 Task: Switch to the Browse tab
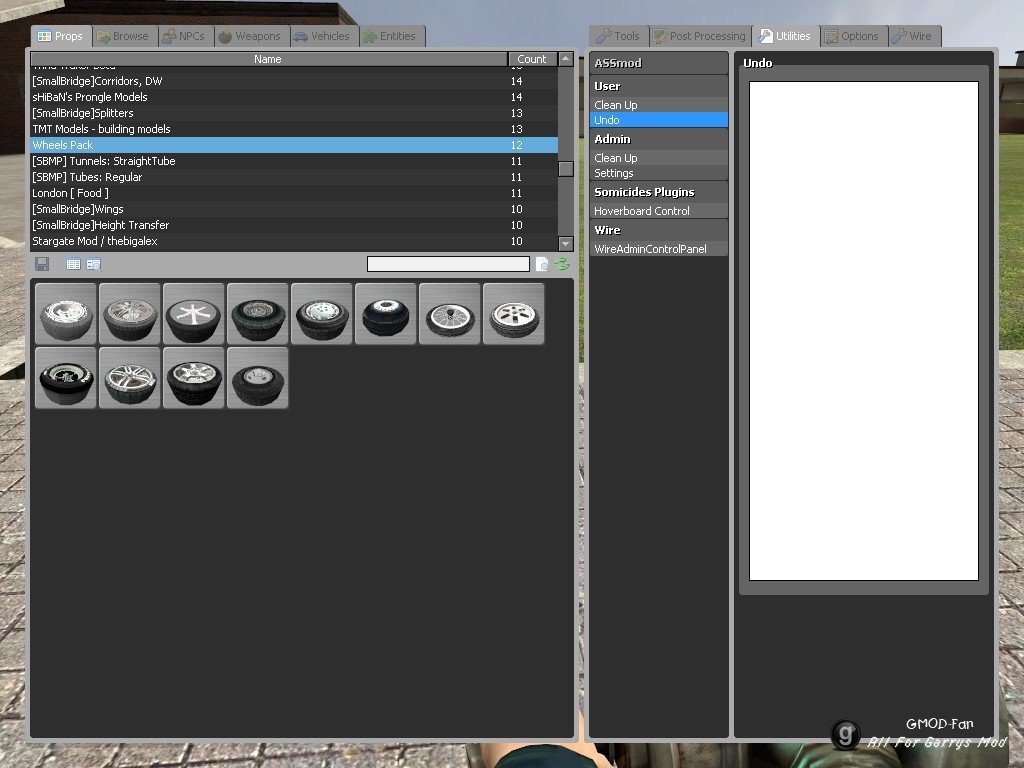click(123, 36)
